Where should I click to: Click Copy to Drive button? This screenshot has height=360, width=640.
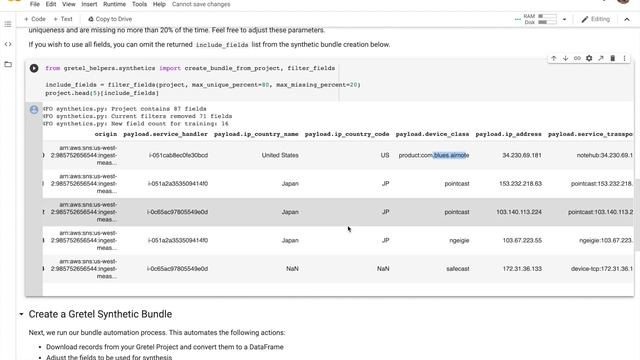[x=110, y=19]
